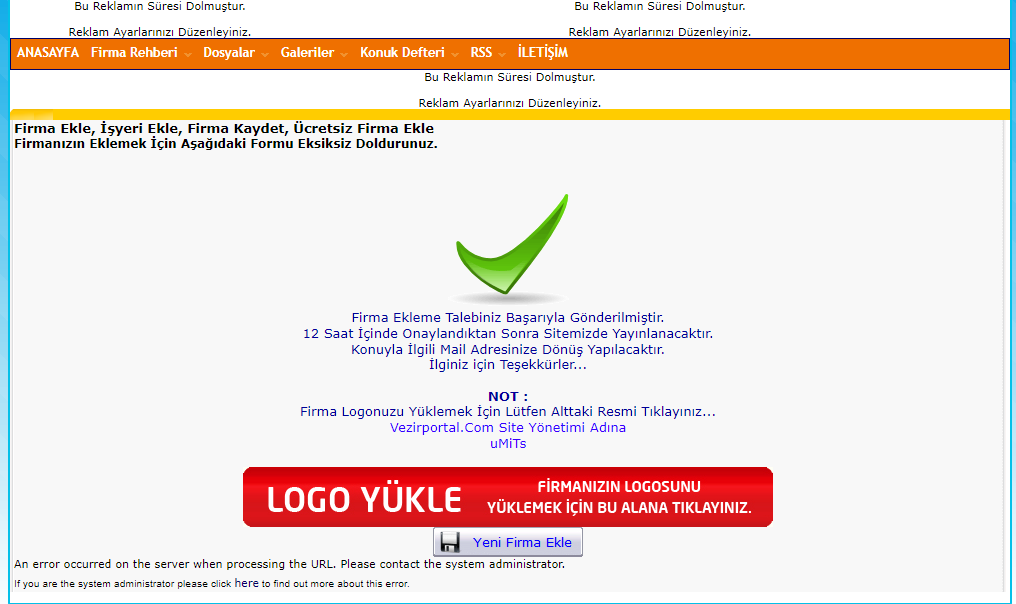
Task: Expand the Konuk Defteri dropdown arrow
Action: point(455,55)
